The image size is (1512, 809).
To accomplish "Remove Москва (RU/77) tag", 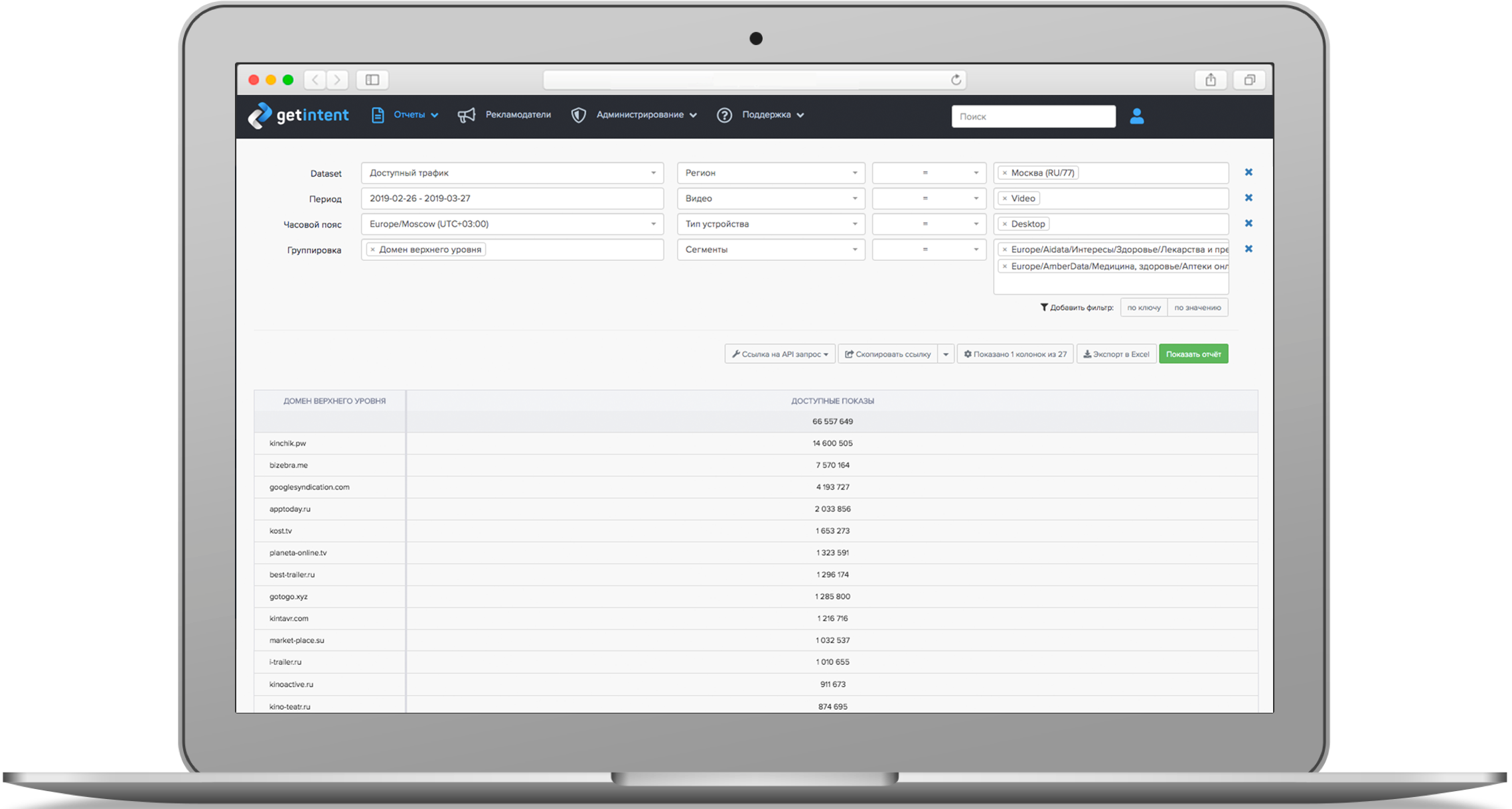I will (x=1004, y=173).
